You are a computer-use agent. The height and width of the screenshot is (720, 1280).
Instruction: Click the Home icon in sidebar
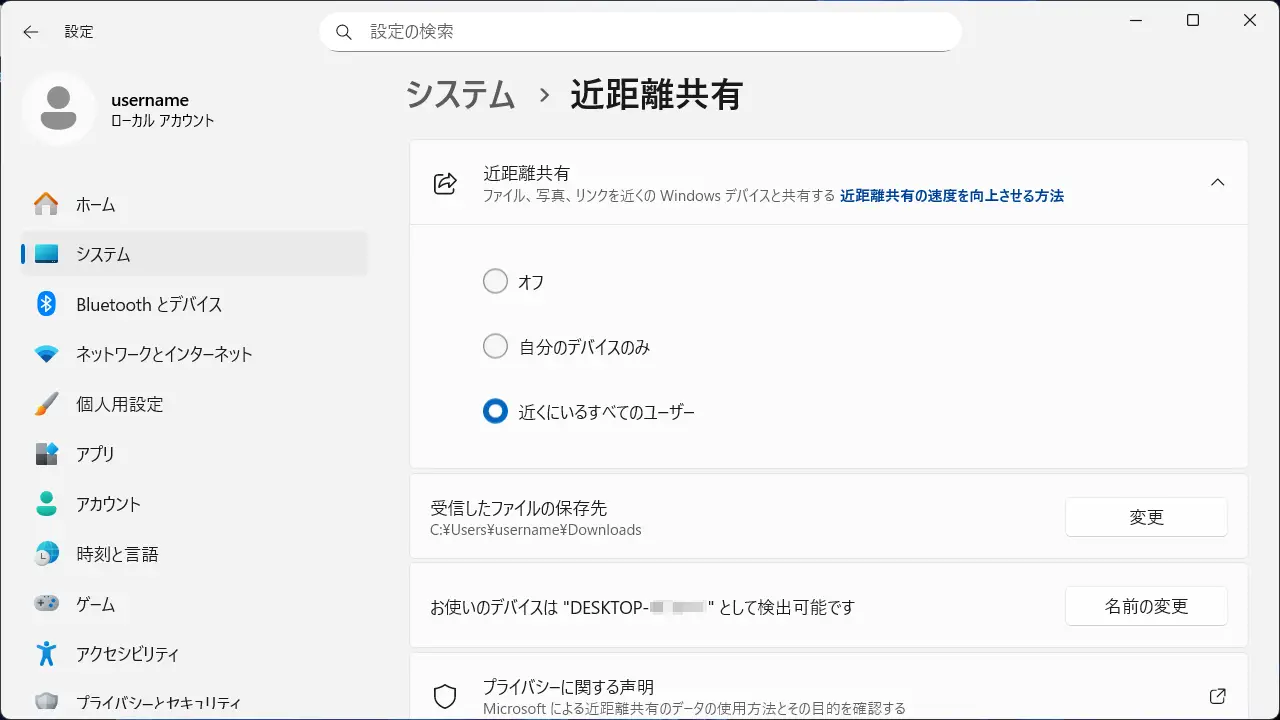pyautogui.click(x=46, y=204)
